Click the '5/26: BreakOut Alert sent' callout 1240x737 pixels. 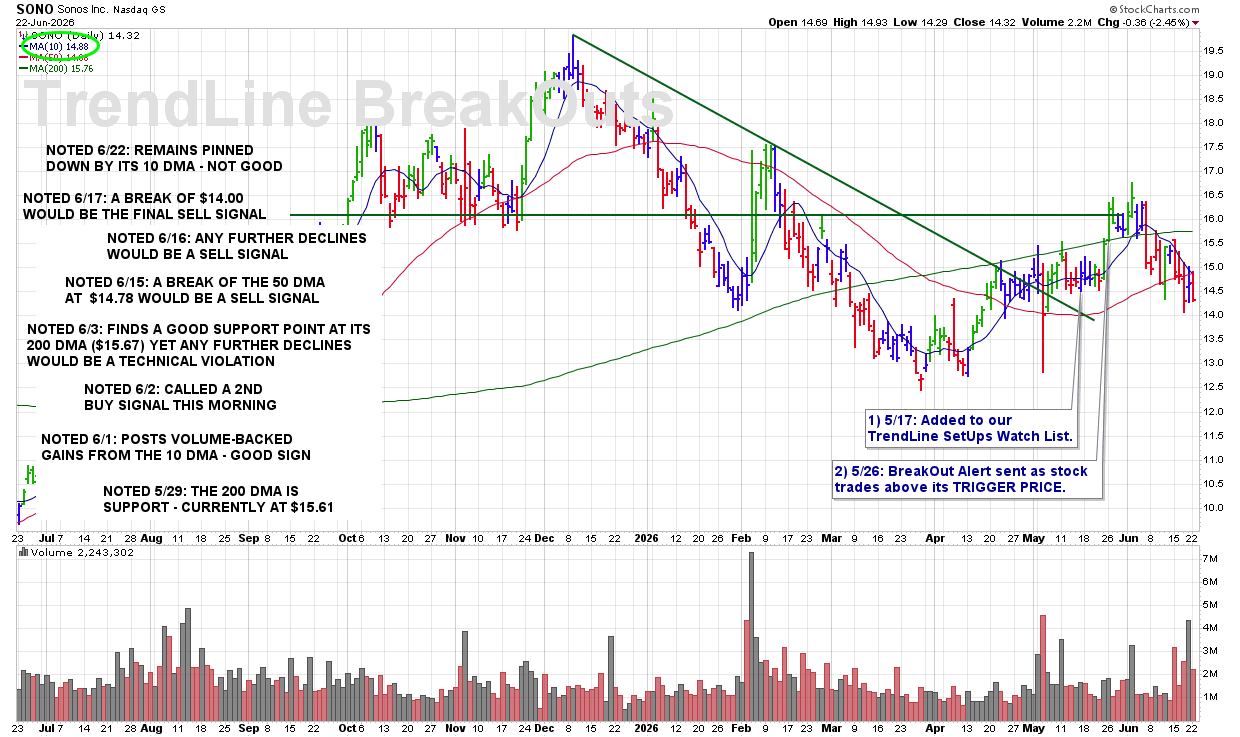point(967,479)
